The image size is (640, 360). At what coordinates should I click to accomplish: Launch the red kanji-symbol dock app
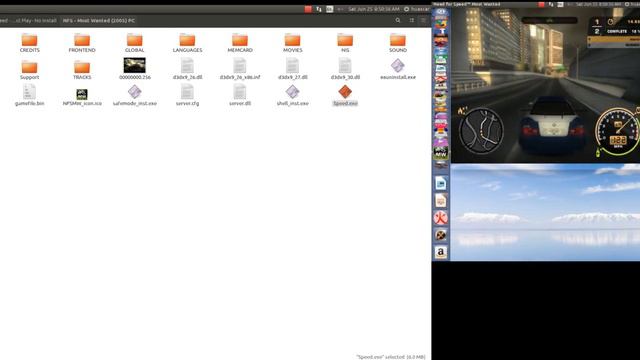click(x=440, y=218)
